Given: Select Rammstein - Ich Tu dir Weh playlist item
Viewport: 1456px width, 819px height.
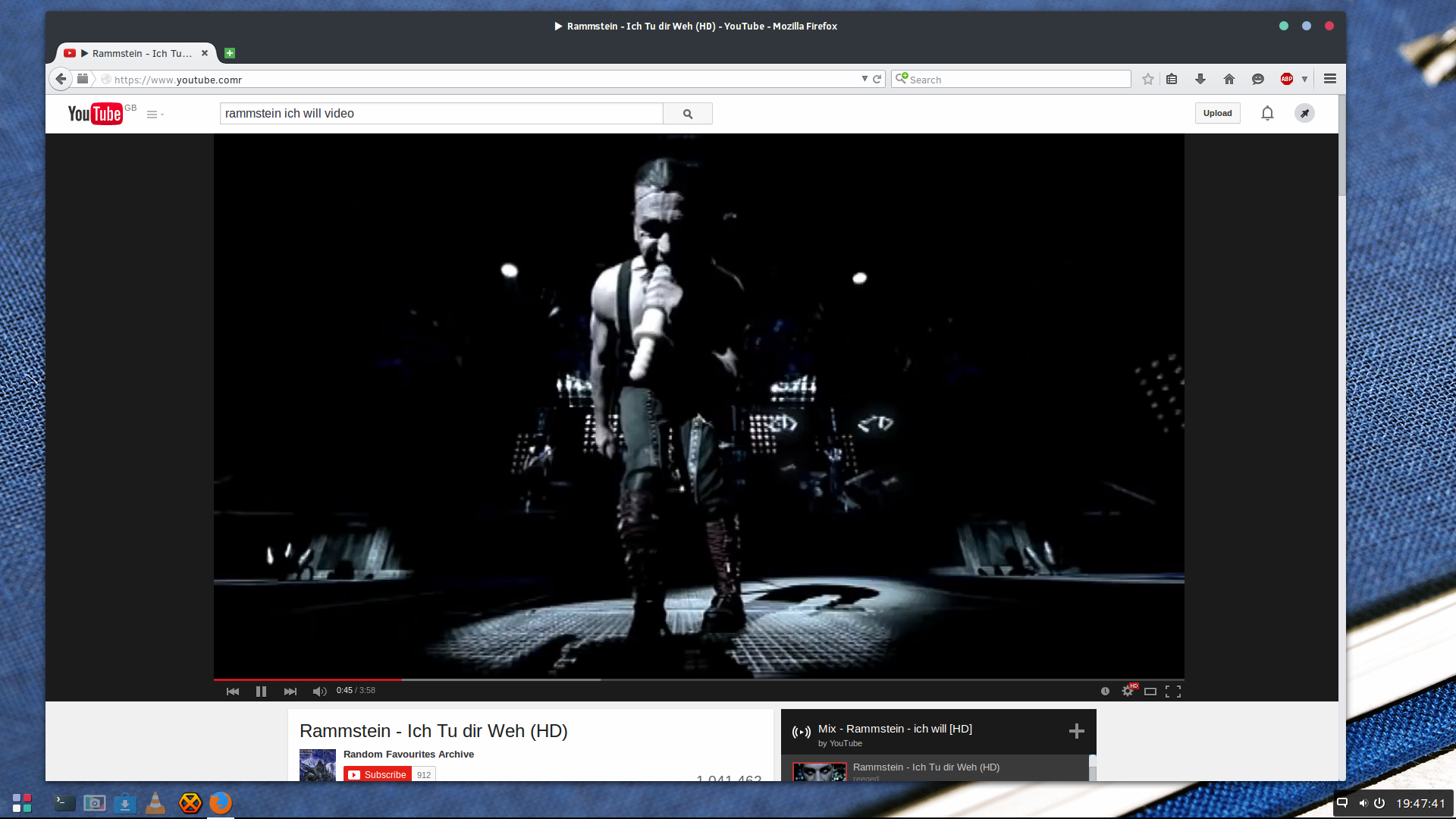Looking at the screenshot, I should click(936, 768).
